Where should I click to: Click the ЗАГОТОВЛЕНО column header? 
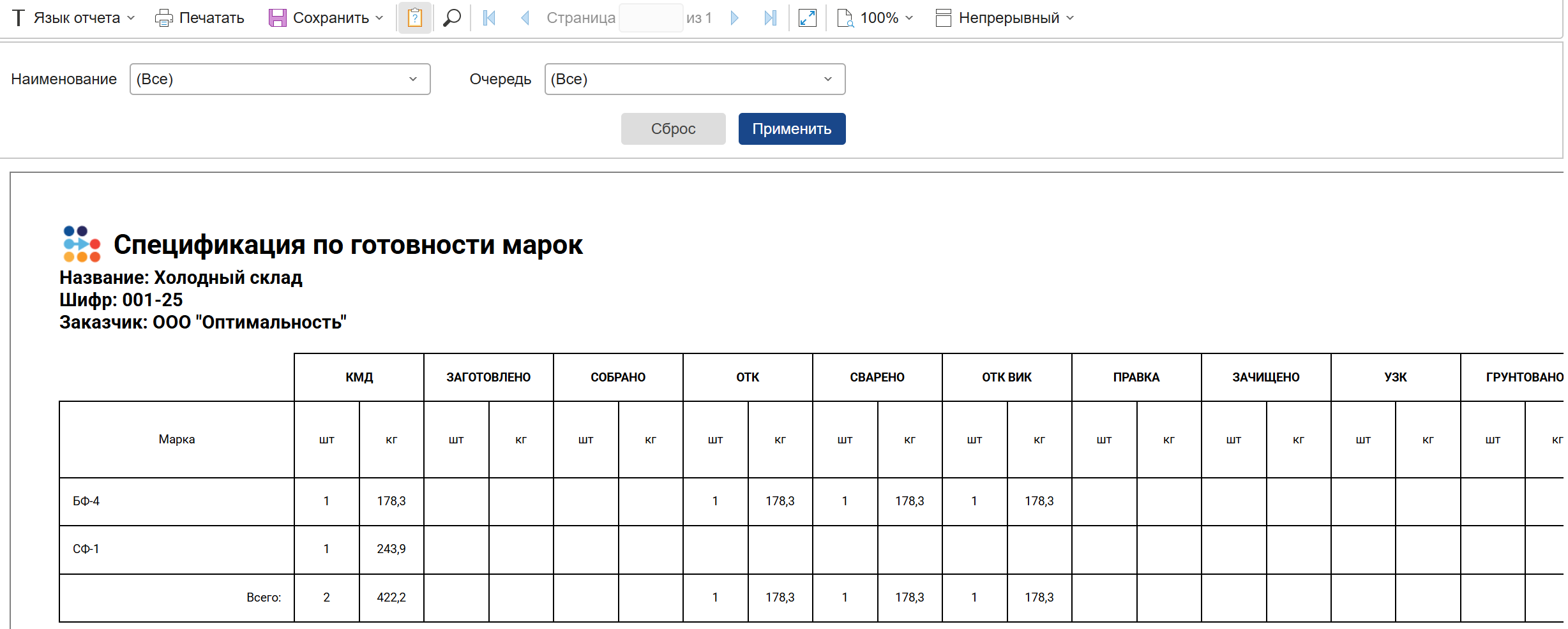pos(489,377)
